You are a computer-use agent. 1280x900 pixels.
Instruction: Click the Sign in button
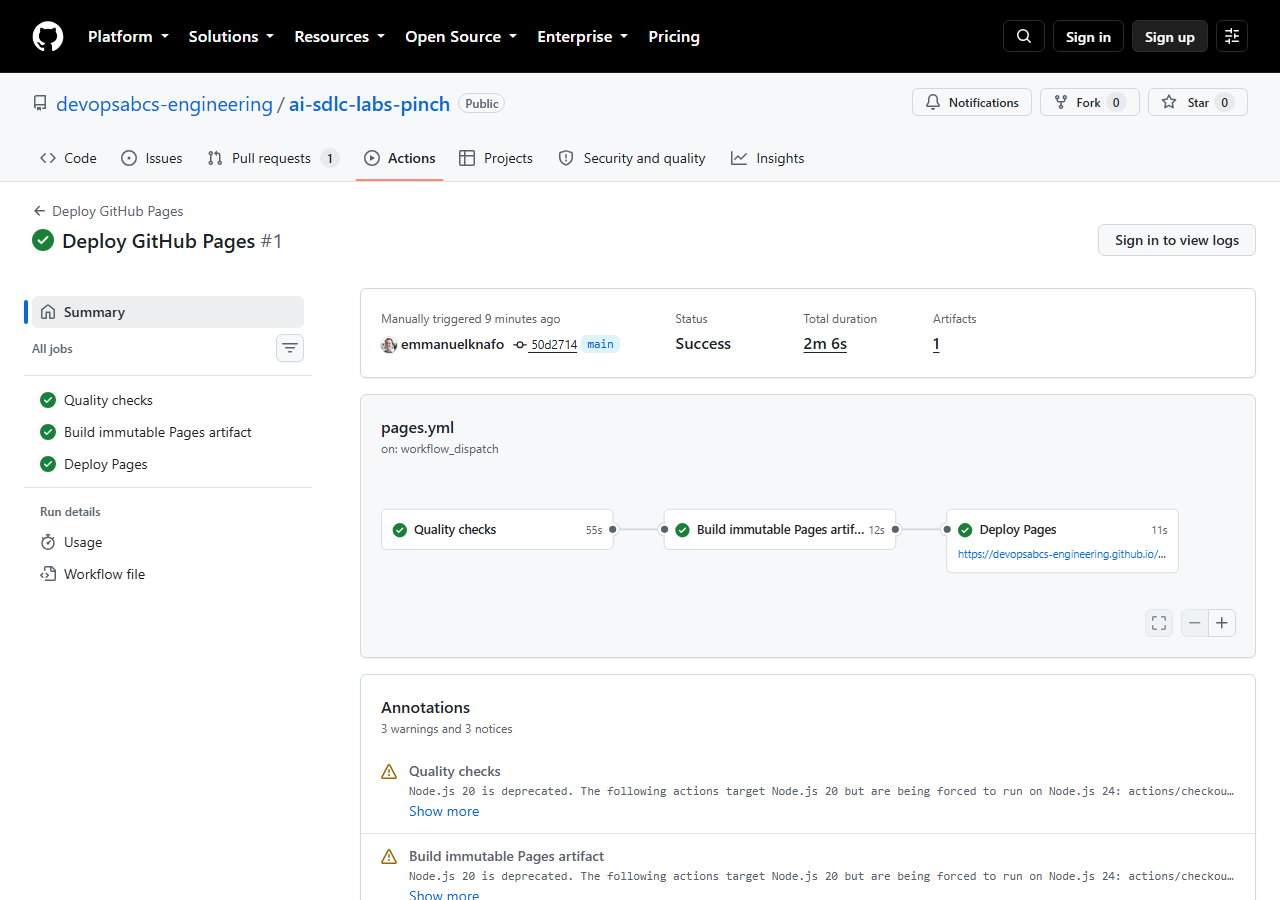point(1088,36)
